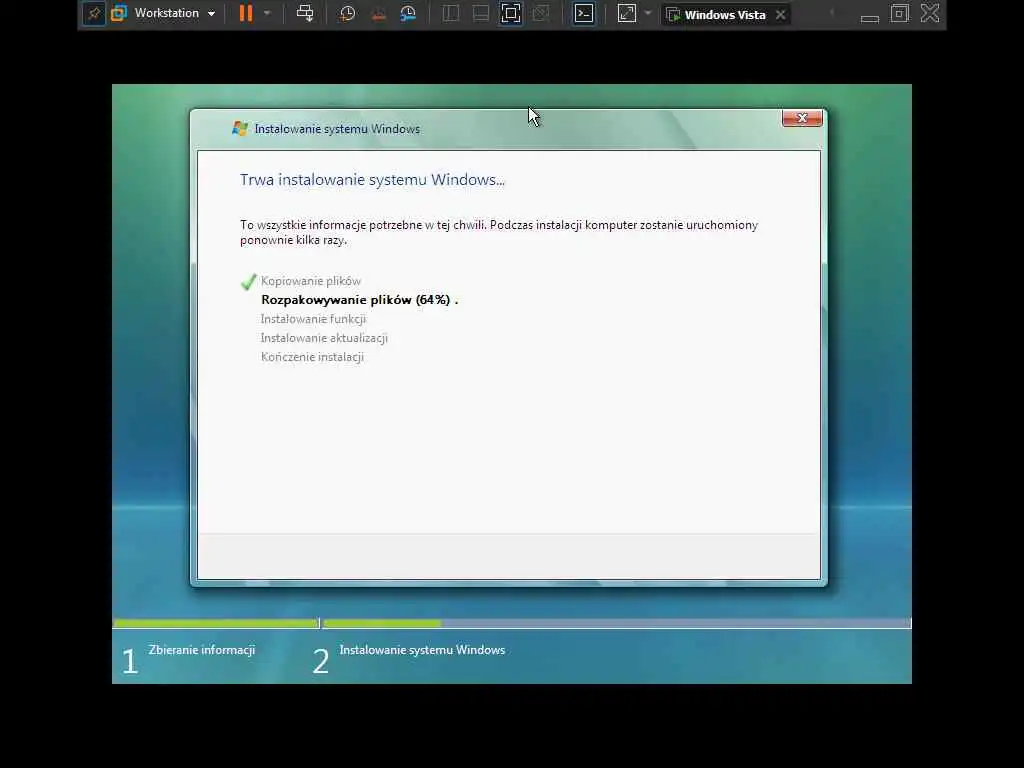The width and height of the screenshot is (1024, 768).
Task: Open the console view icon
Action: coord(584,13)
